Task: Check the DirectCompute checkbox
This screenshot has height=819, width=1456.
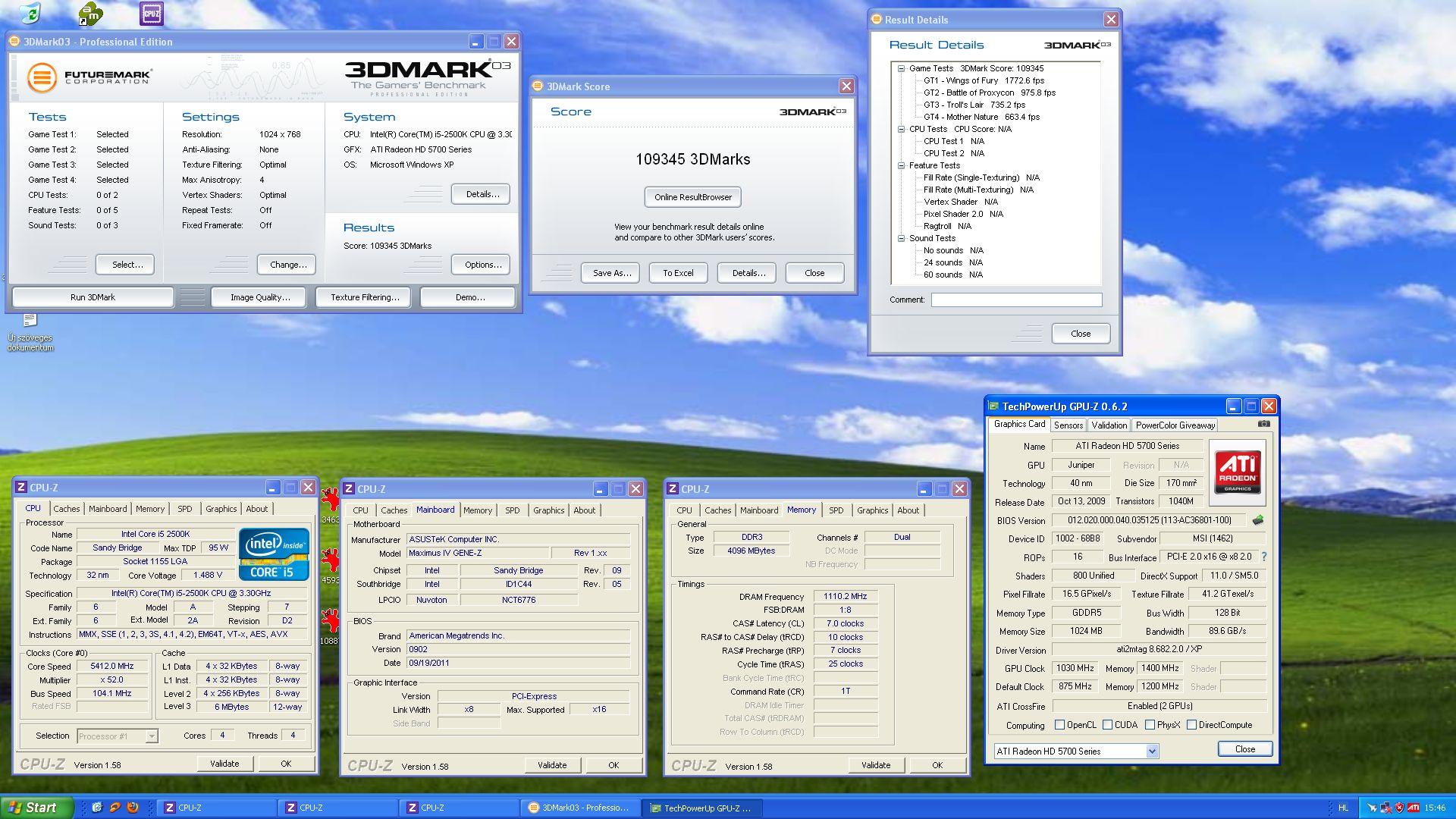Action: 1191,725
